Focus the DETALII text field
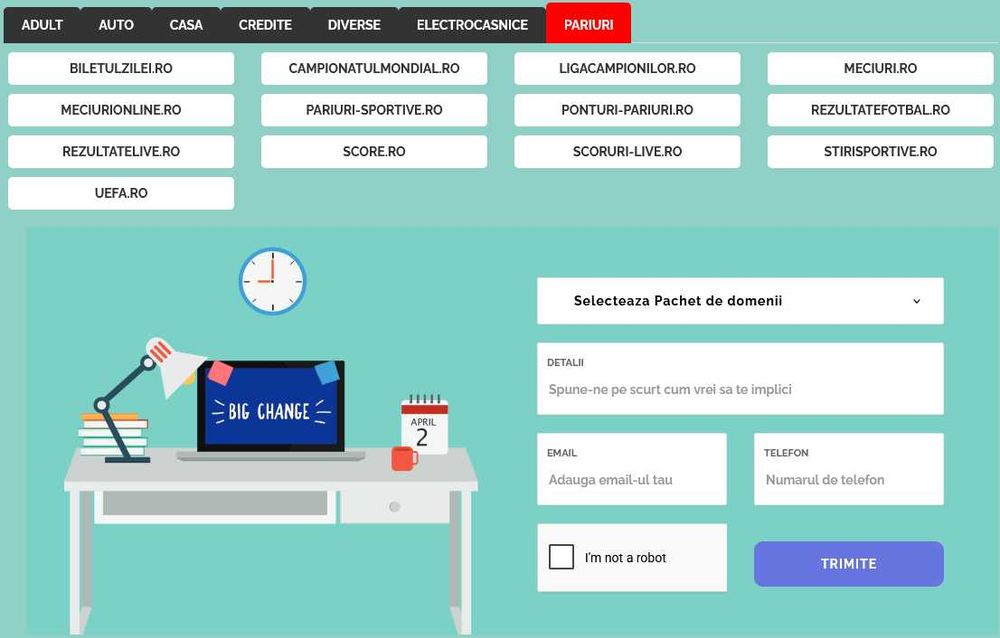 pos(740,378)
